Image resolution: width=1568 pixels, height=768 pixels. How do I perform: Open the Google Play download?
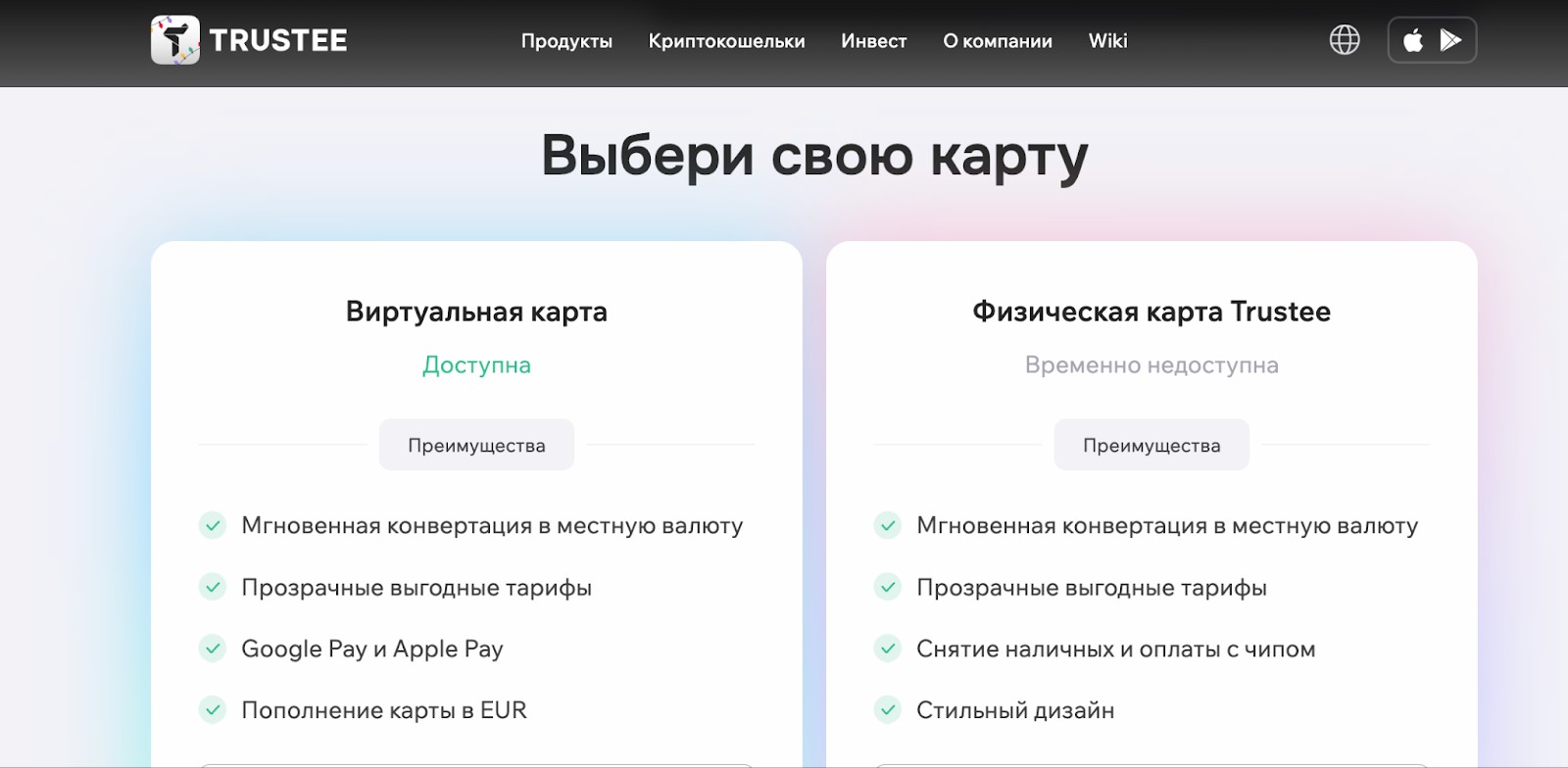pyautogui.click(x=1450, y=40)
